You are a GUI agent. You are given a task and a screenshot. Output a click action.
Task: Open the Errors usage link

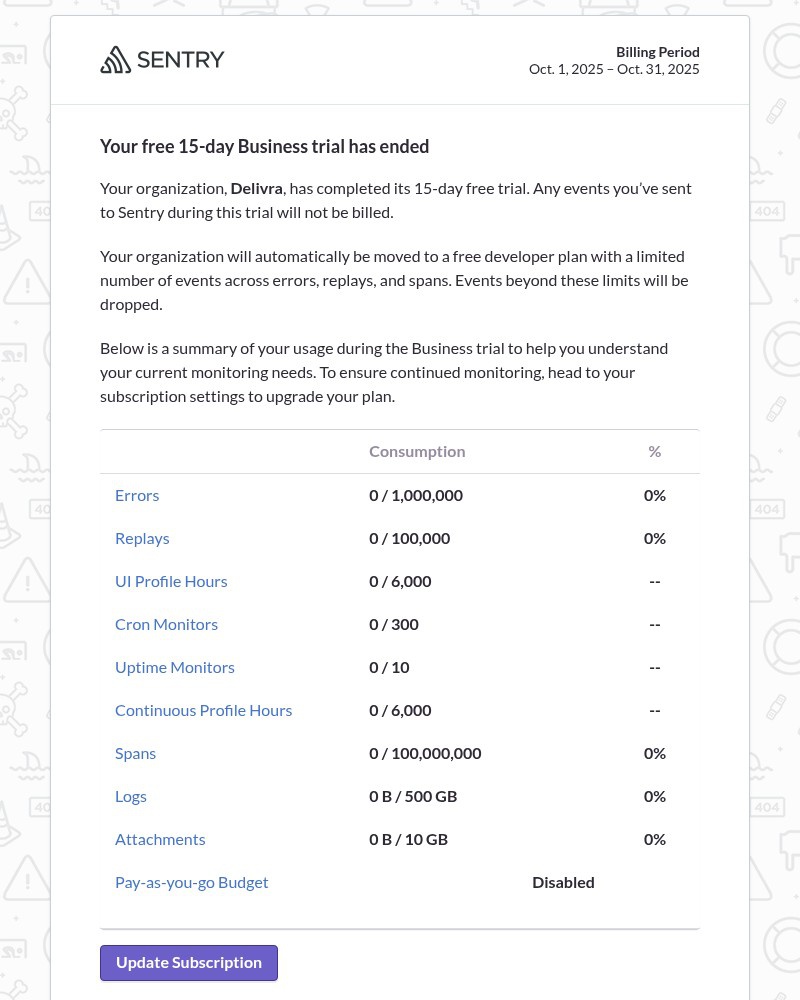pos(137,495)
